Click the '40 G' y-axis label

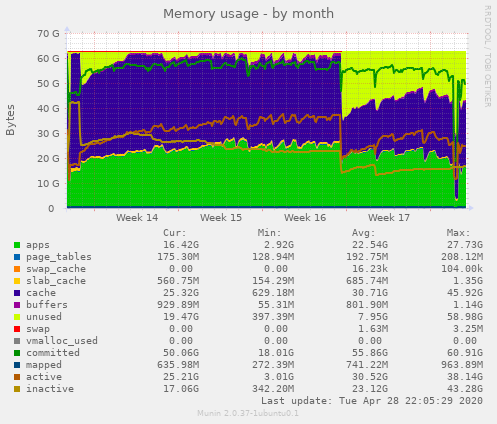click(x=48, y=109)
